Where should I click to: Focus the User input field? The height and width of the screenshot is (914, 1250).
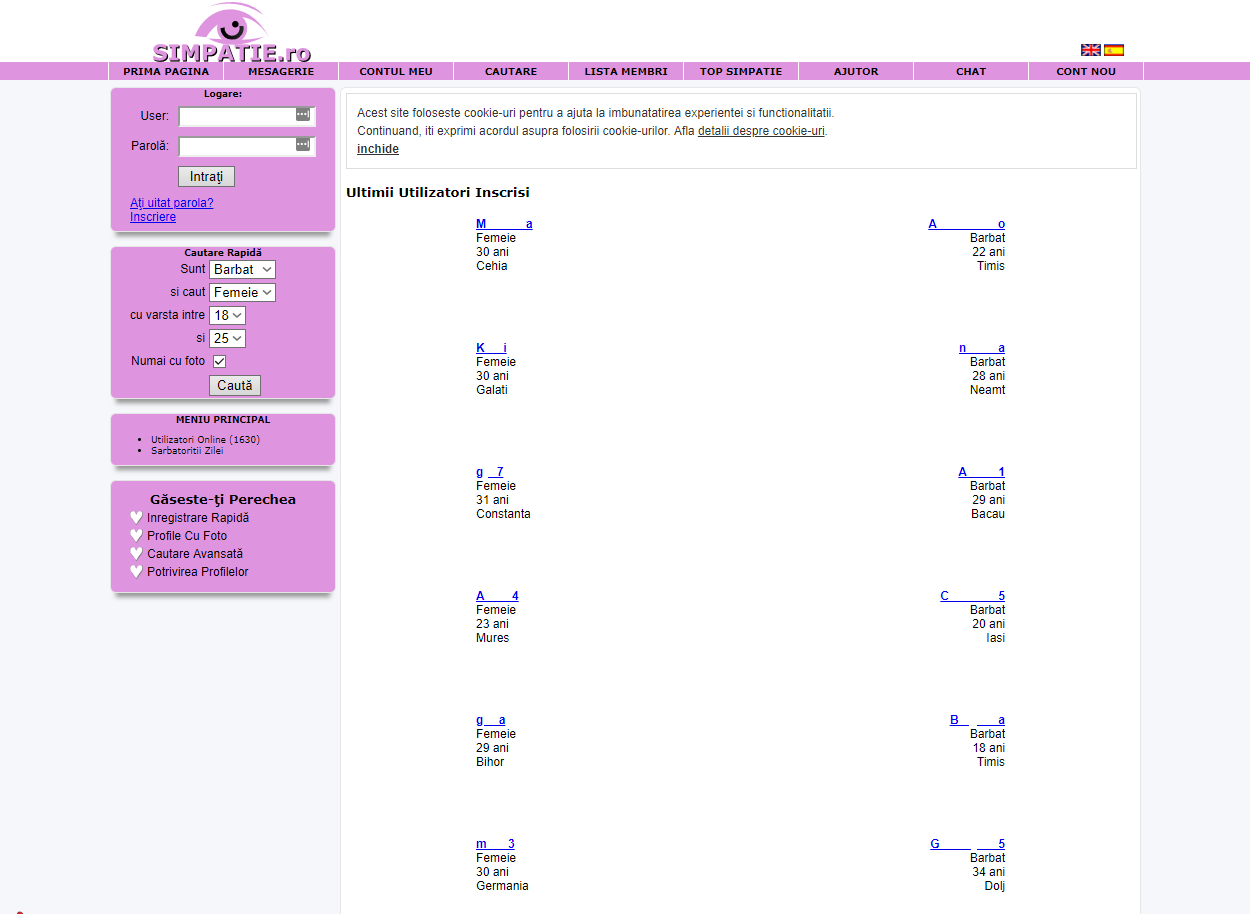(x=236, y=116)
